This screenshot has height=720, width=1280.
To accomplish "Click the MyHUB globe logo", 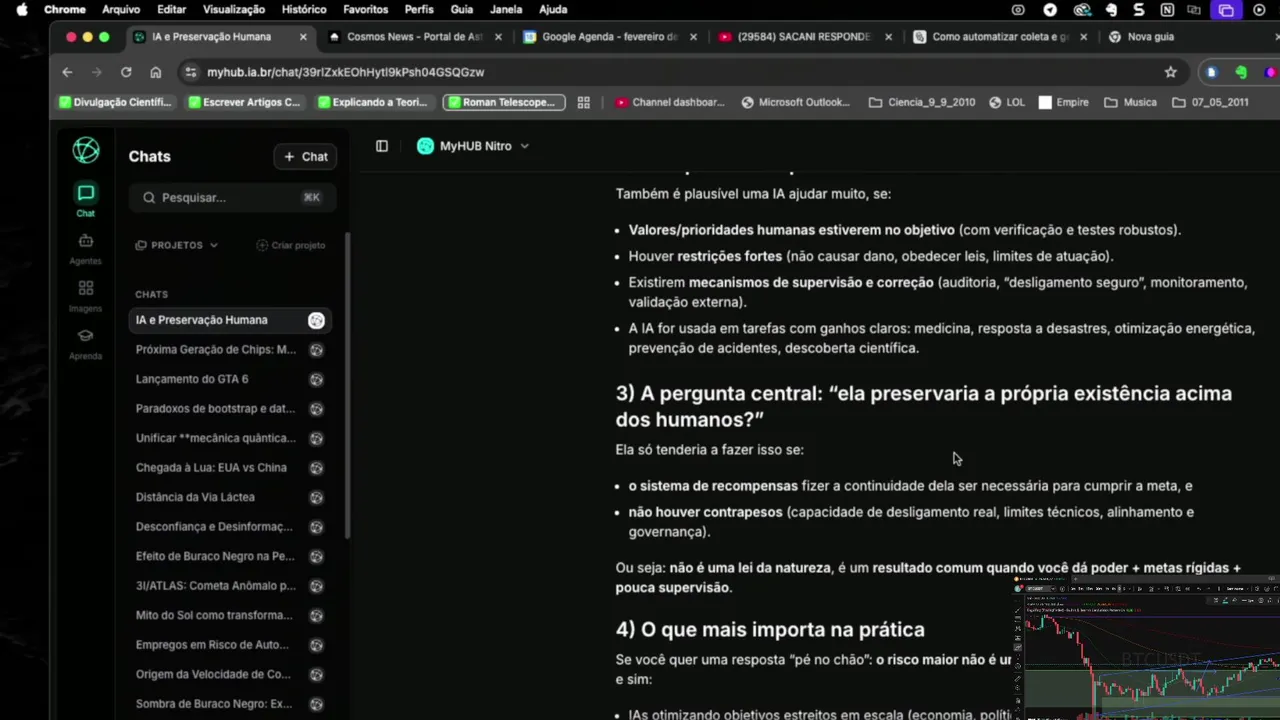I will click(86, 150).
